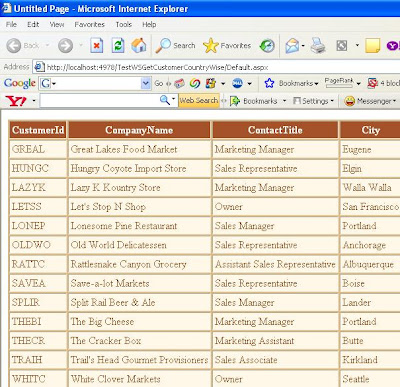Screen dimensions: 400x387
Task: Click the Yahoo Web Search button
Action: tap(199, 100)
